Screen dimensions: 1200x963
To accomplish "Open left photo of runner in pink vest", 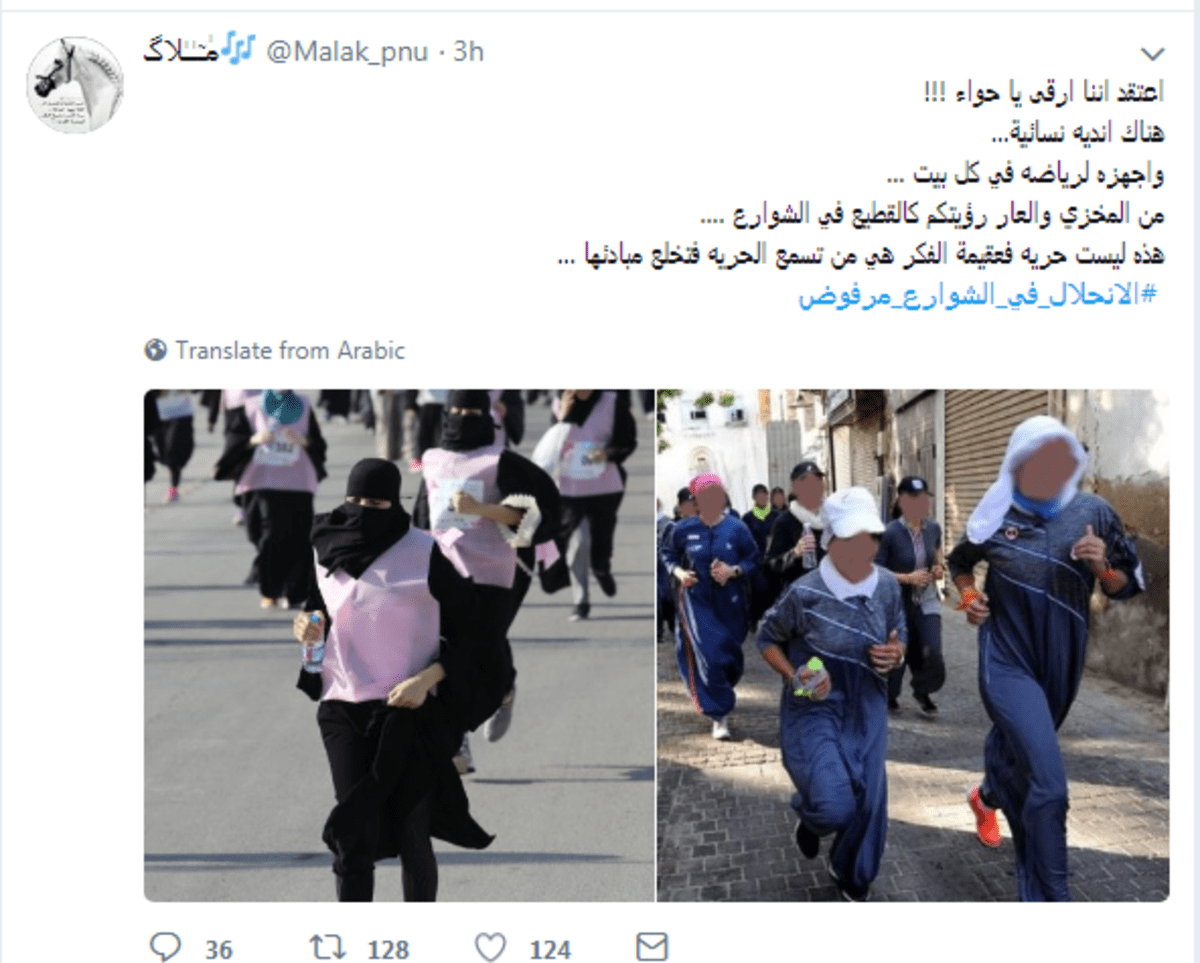I will click(x=399, y=645).
